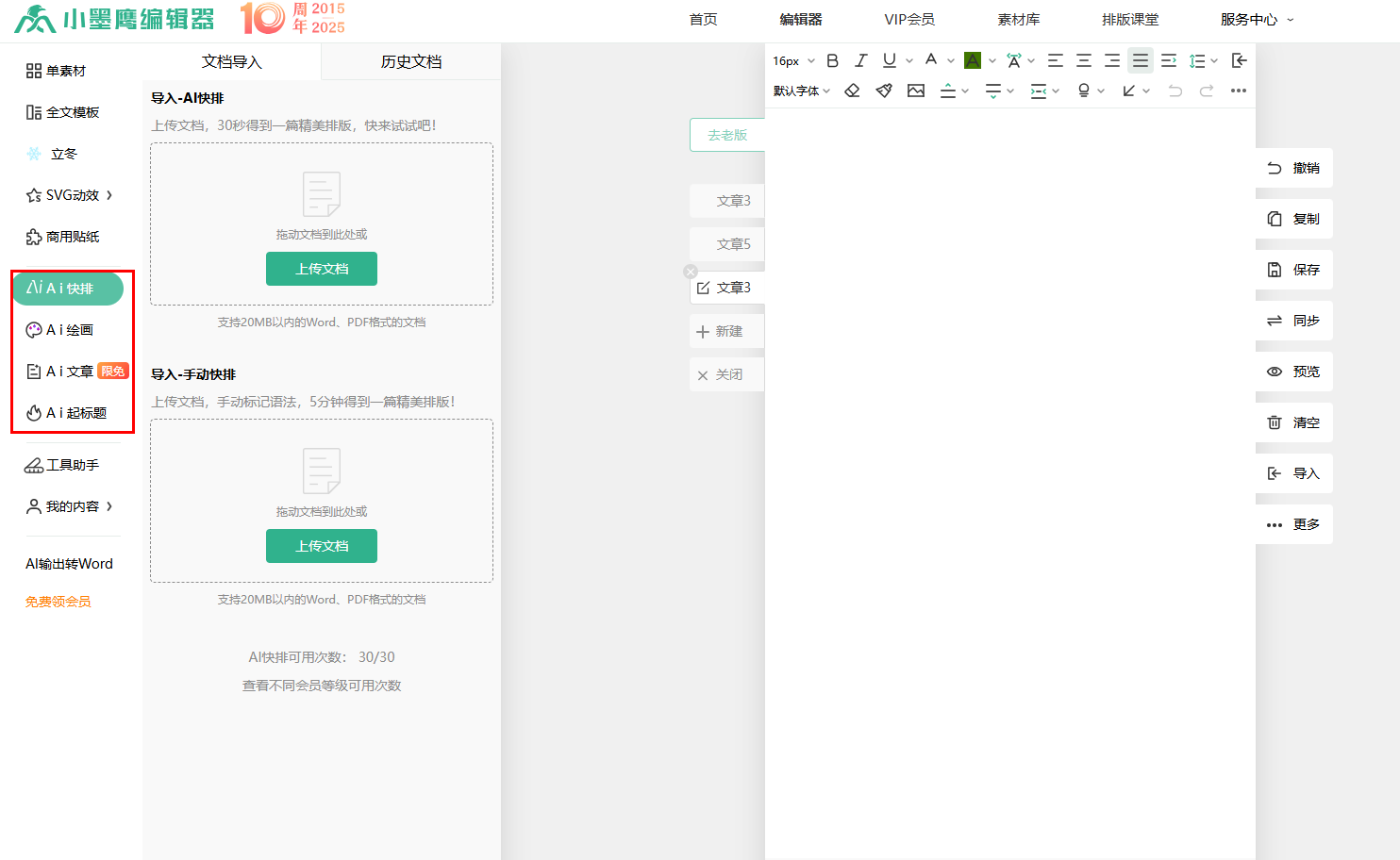Click the trash Clear icon
The width and height of the screenshot is (1400, 860).
click(1275, 422)
